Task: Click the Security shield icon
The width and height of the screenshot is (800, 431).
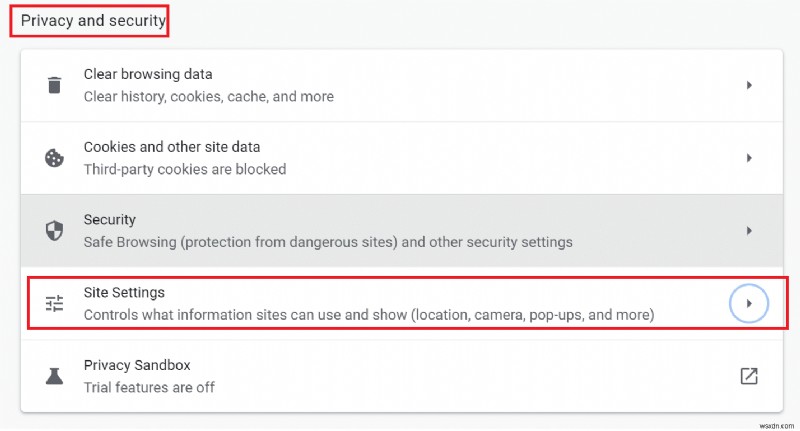Action: point(54,231)
